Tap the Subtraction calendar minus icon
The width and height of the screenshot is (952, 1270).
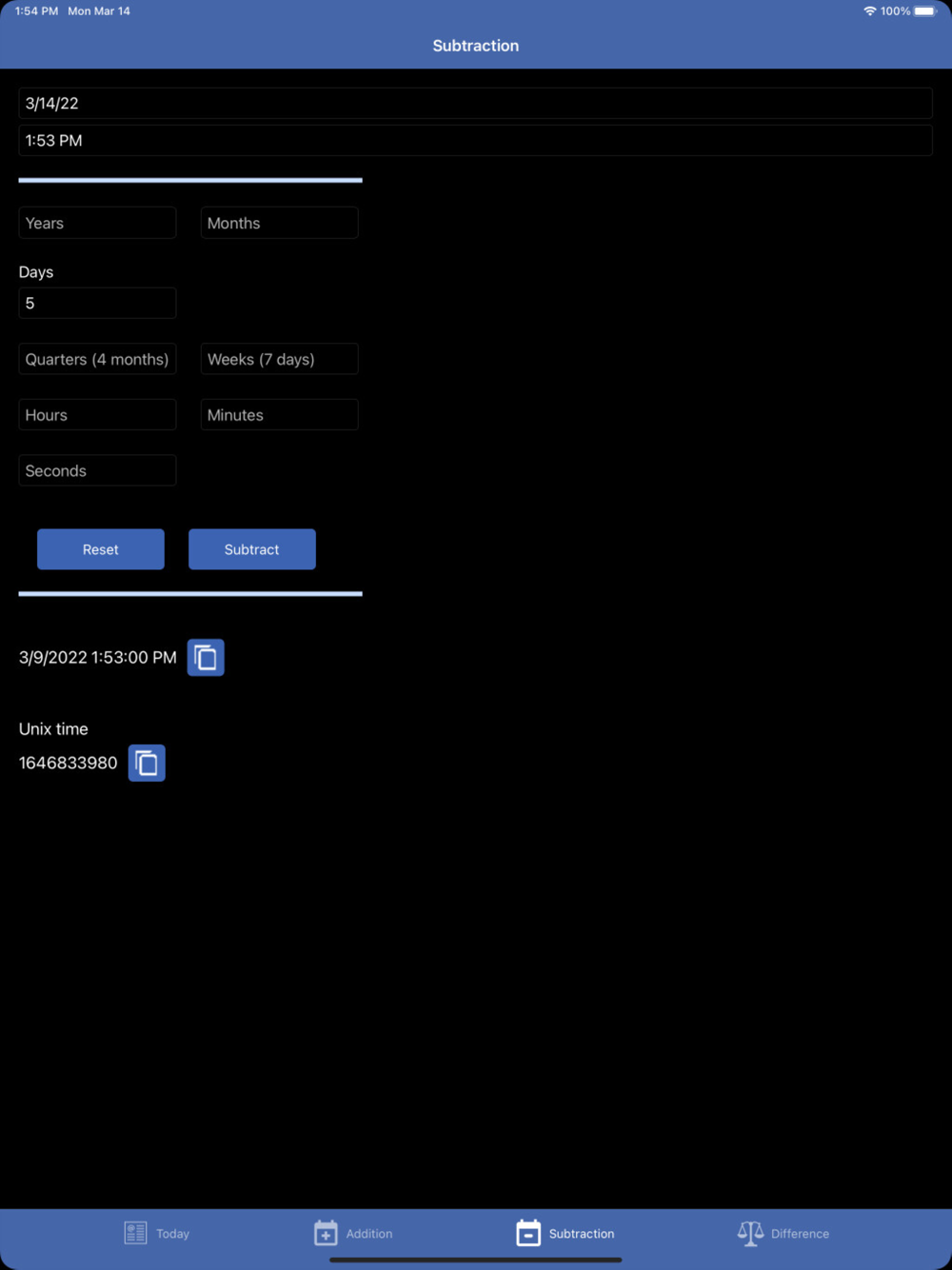[528, 1233]
